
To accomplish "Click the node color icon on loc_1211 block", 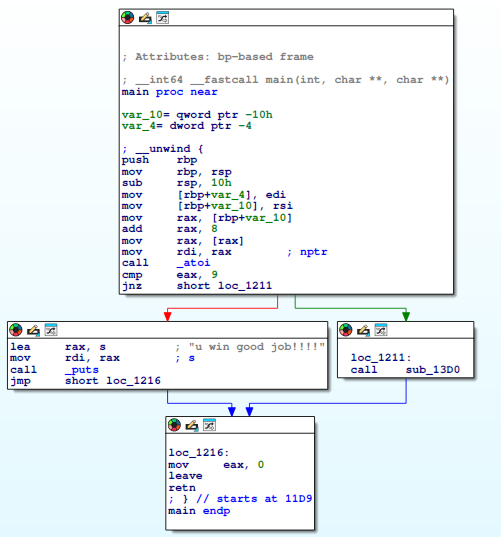I will pyautogui.click(x=346, y=330).
